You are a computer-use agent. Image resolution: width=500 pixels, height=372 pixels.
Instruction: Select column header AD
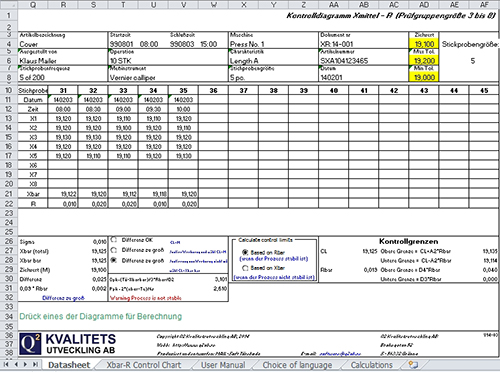click(424, 5)
